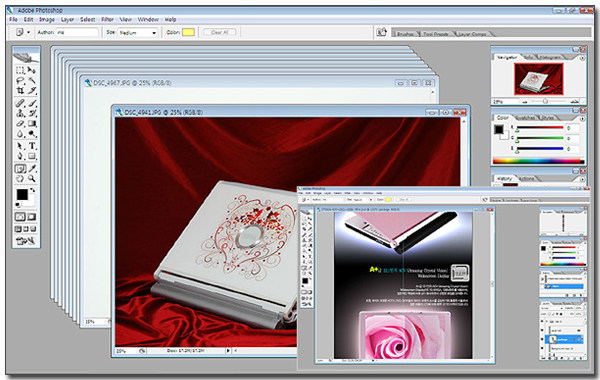The height and width of the screenshot is (380, 600).
Task: Open the Layer menu
Action: pos(67,19)
